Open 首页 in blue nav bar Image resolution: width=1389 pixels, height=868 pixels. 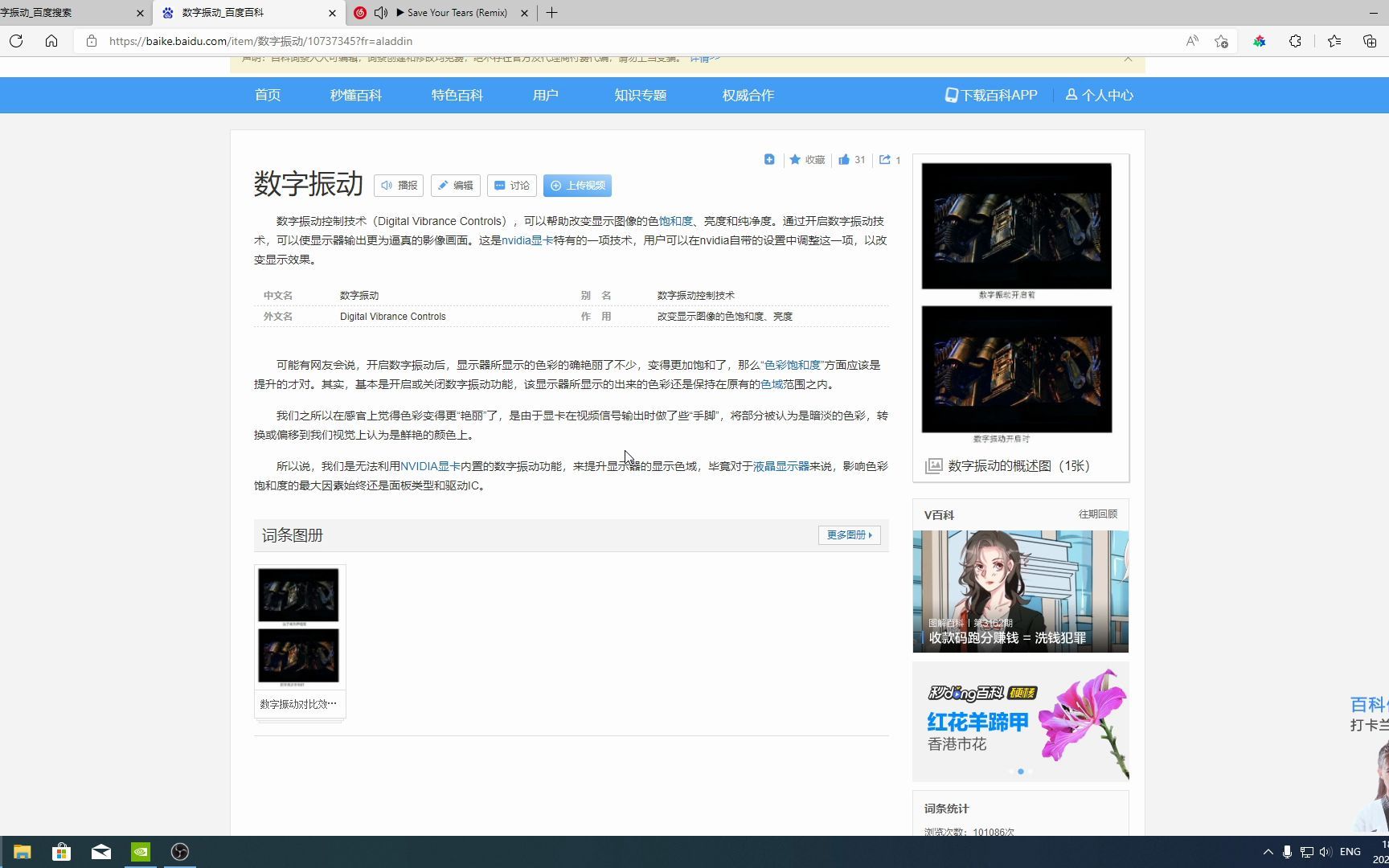point(268,95)
